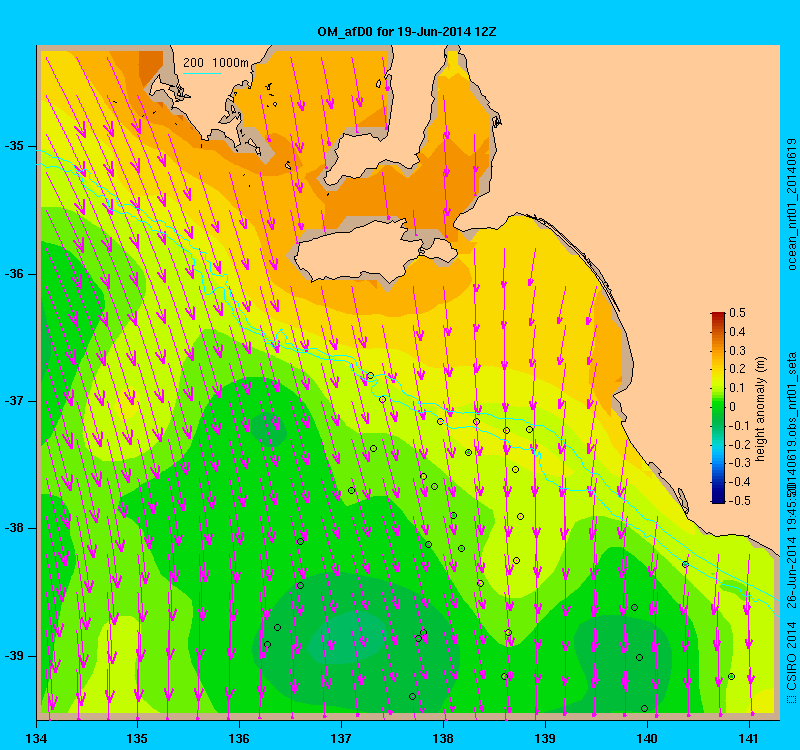Click the 'ocean_nrt01_20140619' vertical label
This screenshot has width=800, height=750.
pos(791,204)
